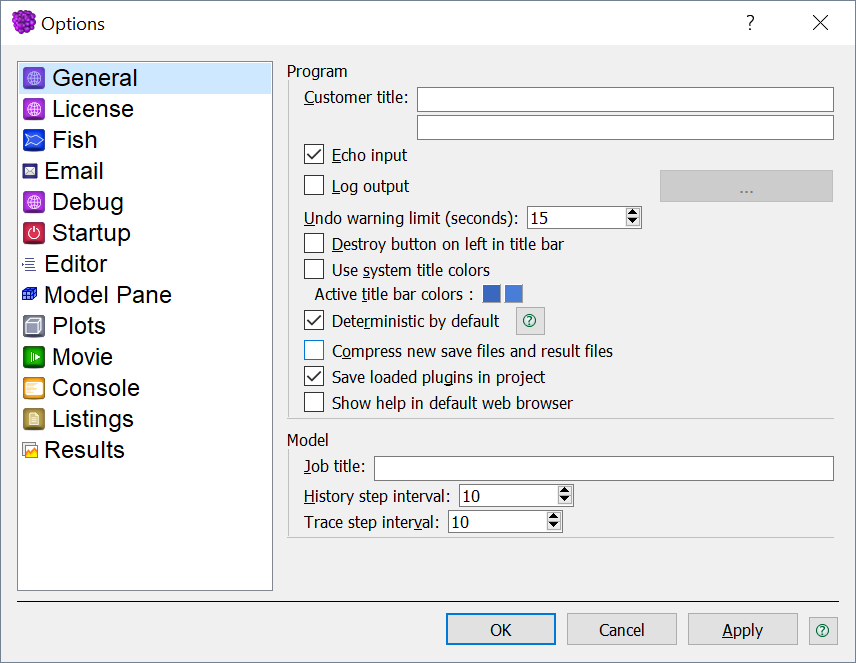The image size is (856, 663).
Task: Click the red Startup power icon
Action: coord(34,233)
